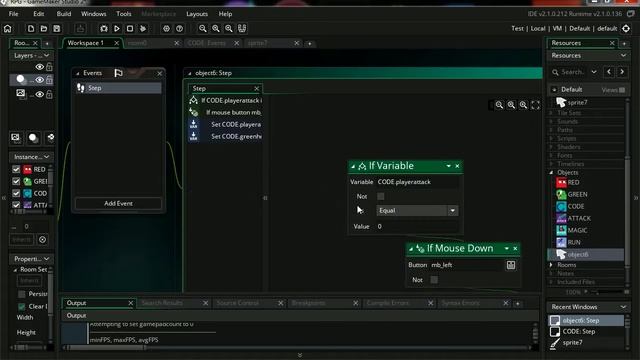This screenshot has width=640, height=360.
Task: Select the Step event in Events list
Action: pyautogui.click(x=118, y=88)
